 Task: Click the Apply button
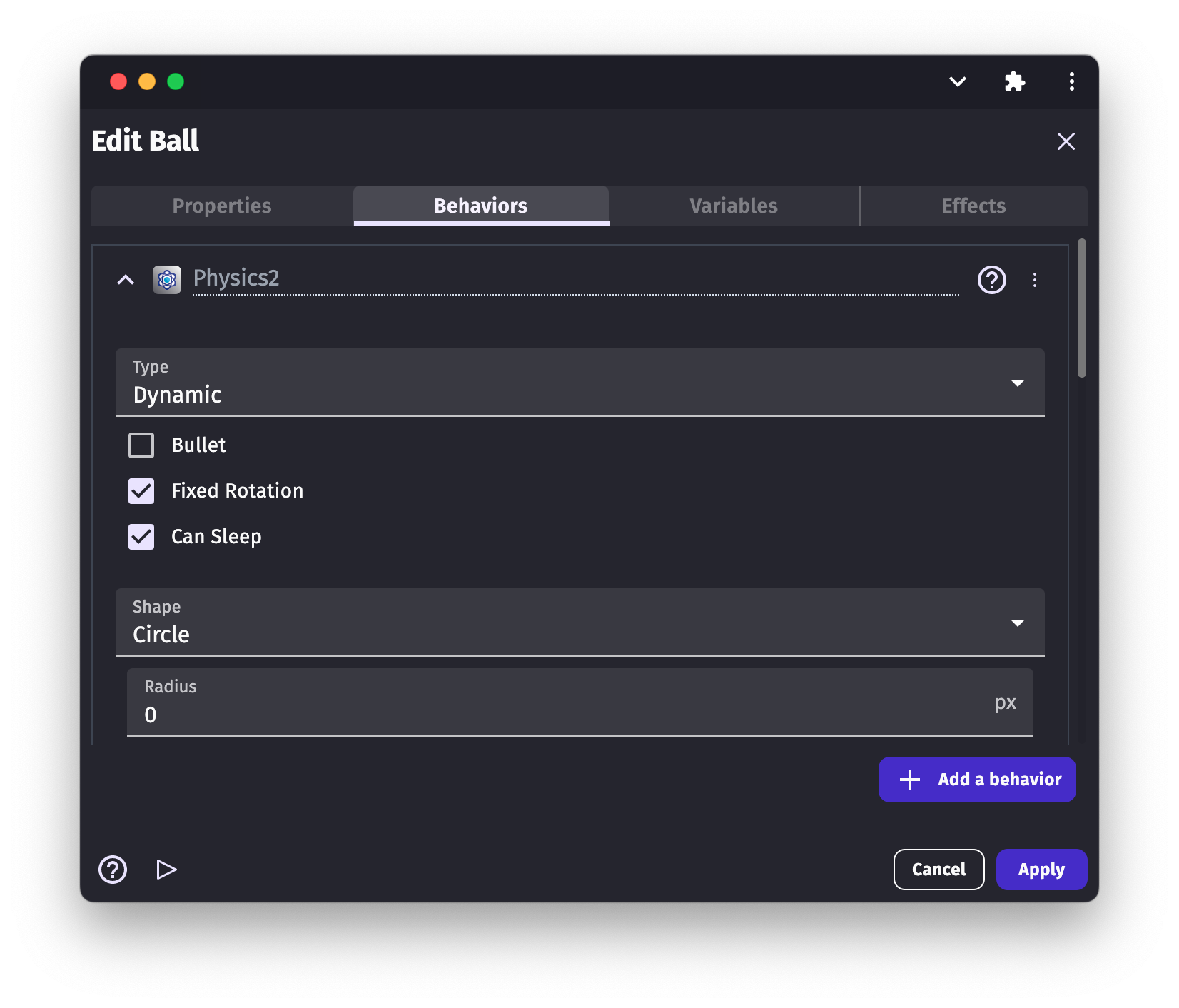pyautogui.click(x=1041, y=870)
